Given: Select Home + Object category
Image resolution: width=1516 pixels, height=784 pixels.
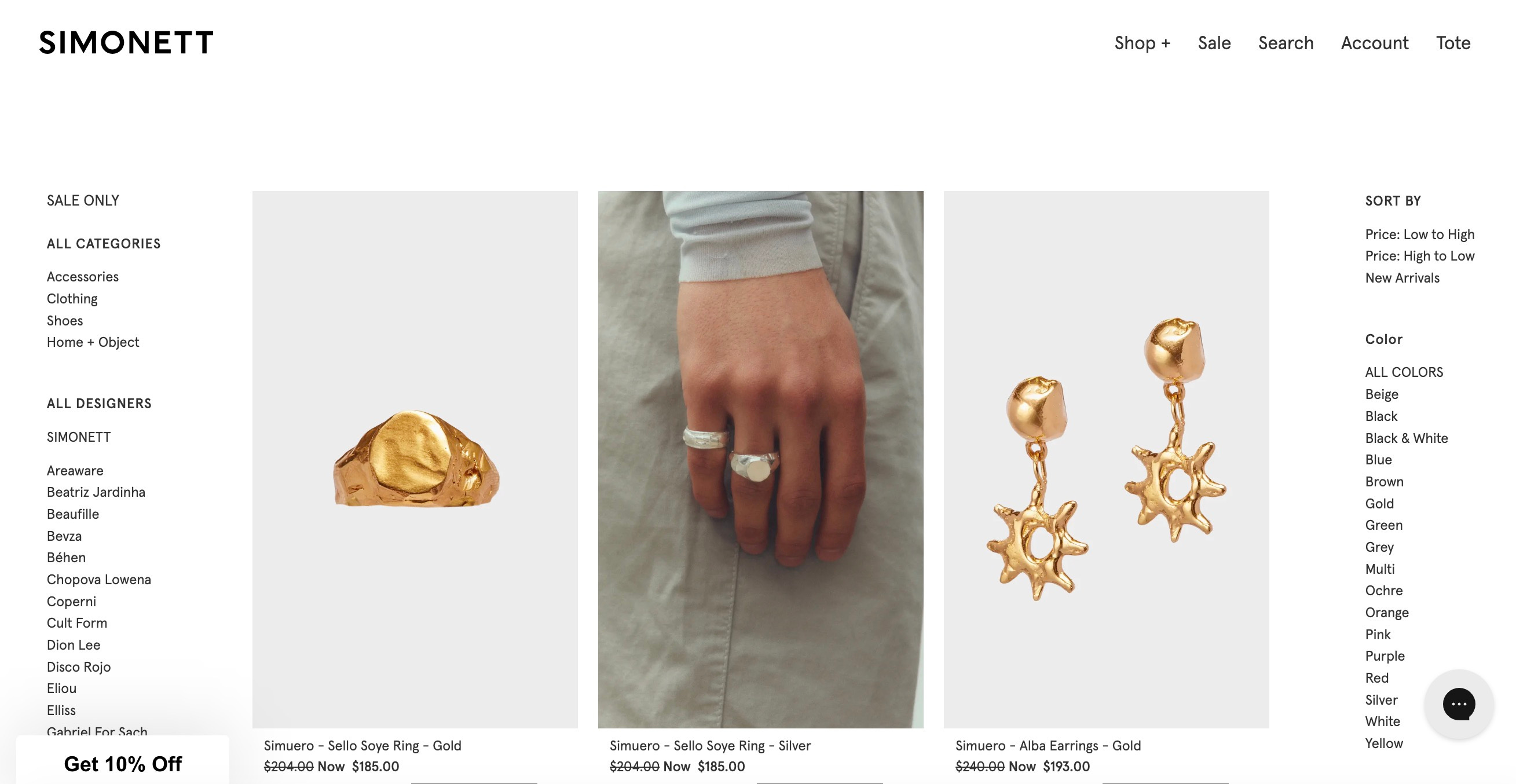Looking at the screenshot, I should pyautogui.click(x=93, y=342).
